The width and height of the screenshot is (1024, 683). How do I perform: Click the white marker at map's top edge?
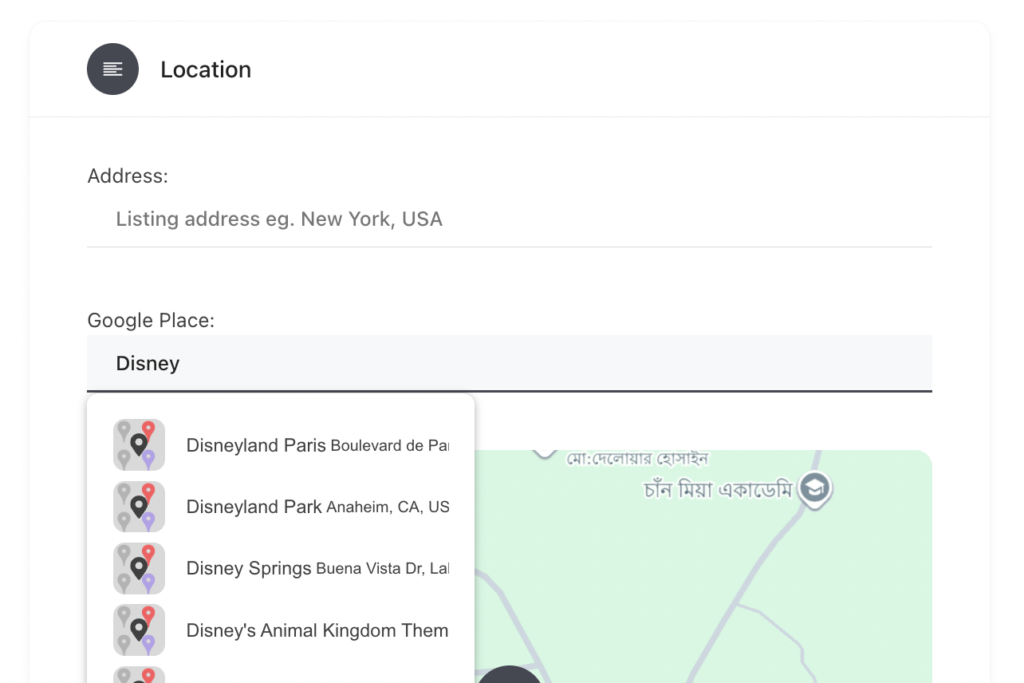tap(545, 454)
